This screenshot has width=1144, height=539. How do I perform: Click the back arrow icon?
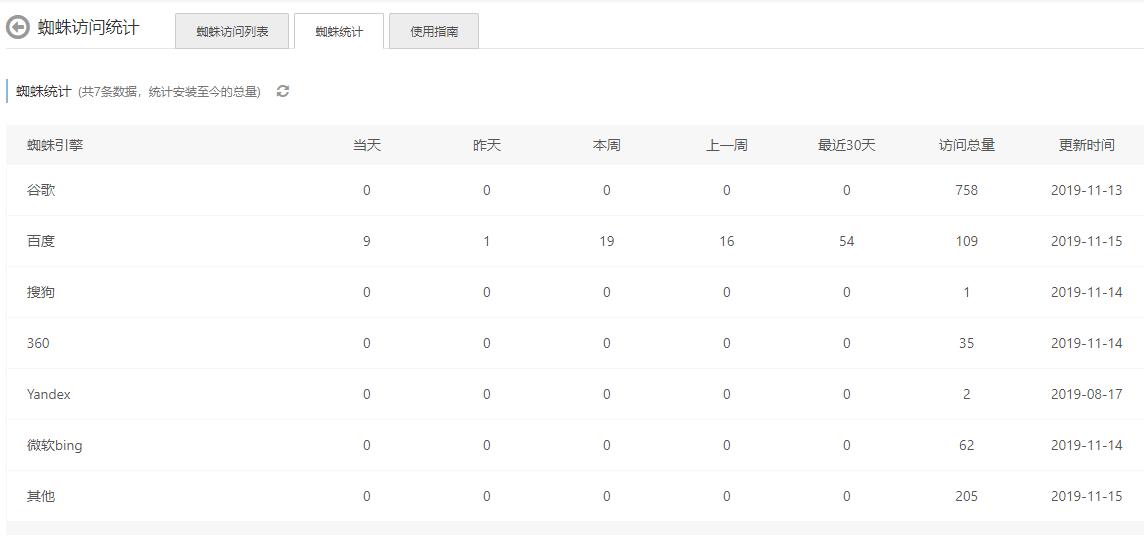click(x=17, y=28)
